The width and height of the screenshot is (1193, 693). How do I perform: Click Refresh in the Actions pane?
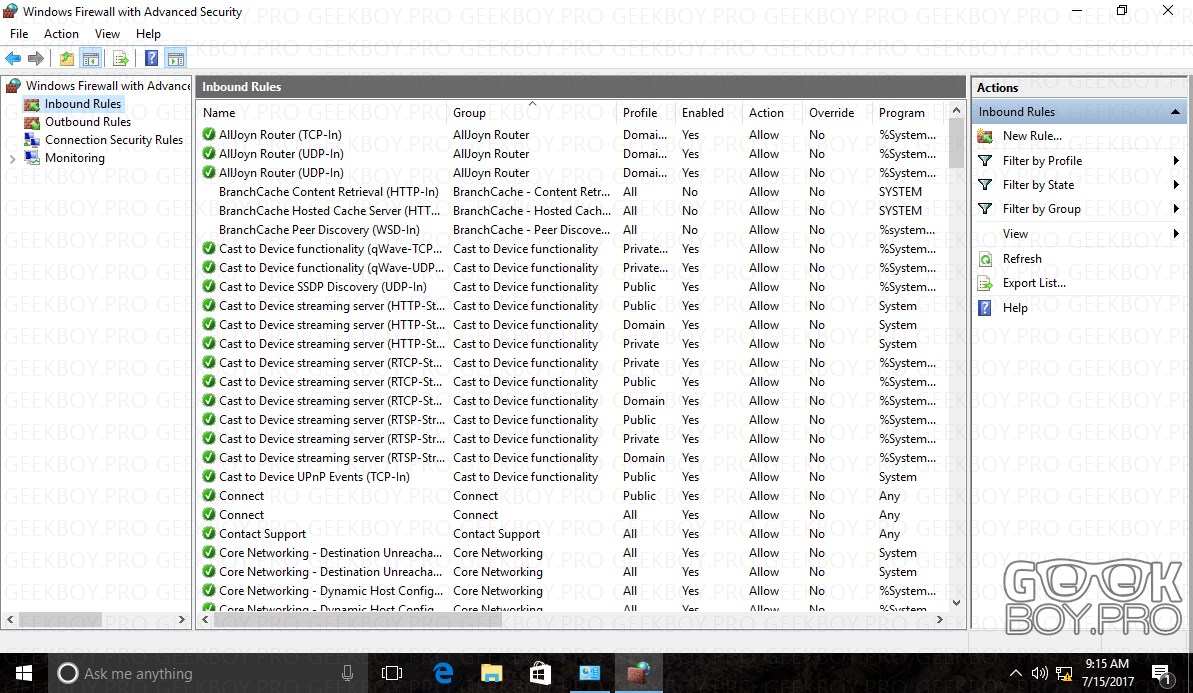(x=1022, y=259)
